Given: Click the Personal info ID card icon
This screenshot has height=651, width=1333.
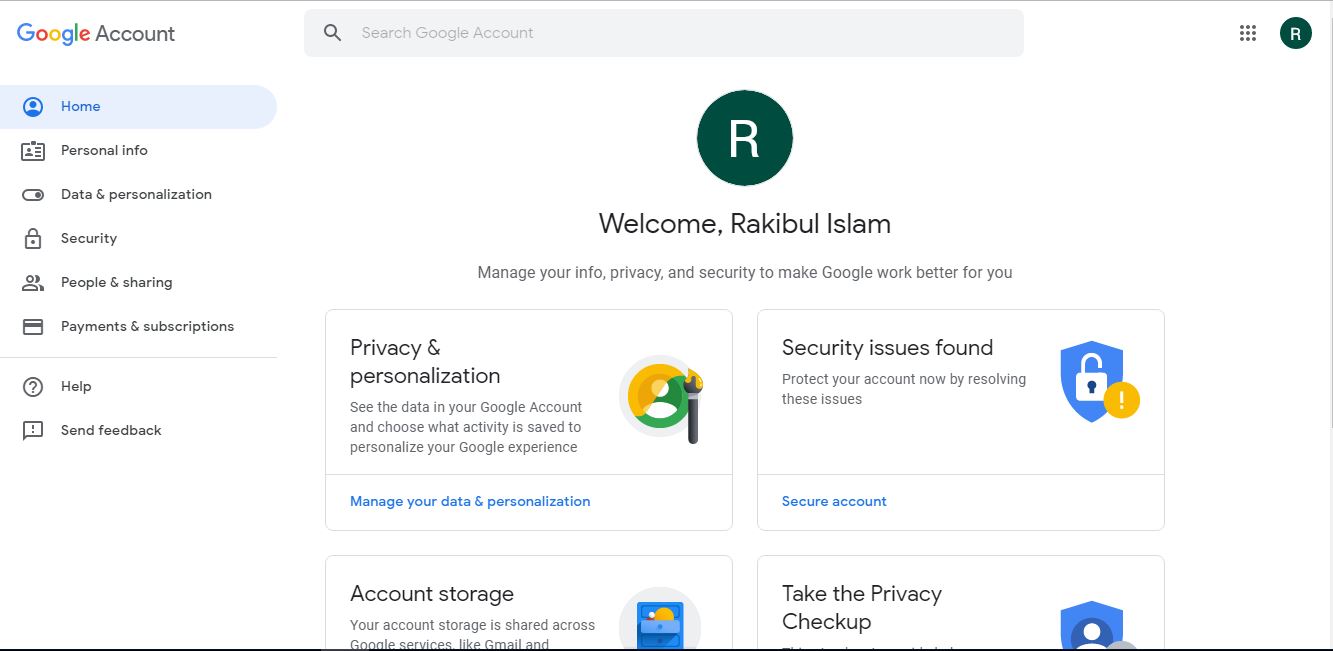Looking at the screenshot, I should [33, 151].
